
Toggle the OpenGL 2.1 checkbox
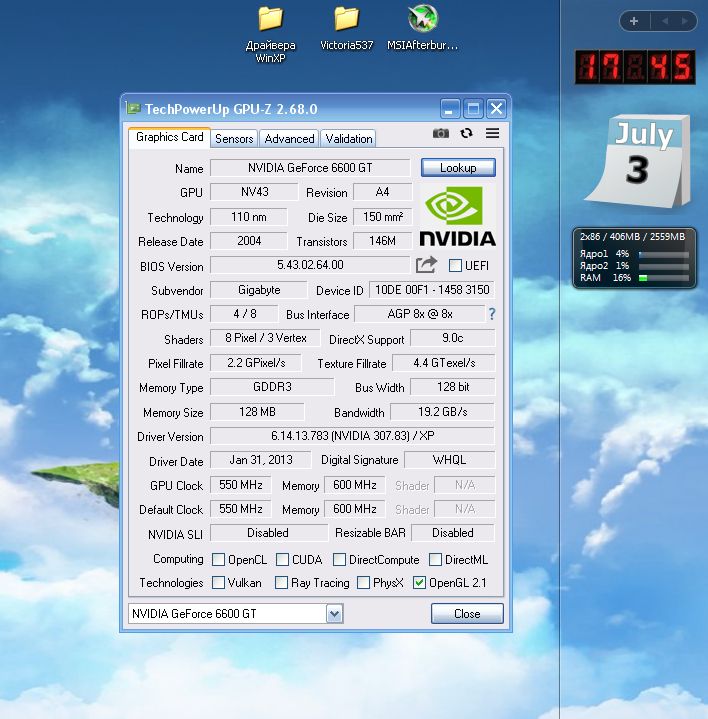pyautogui.click(x=419, y=583)
